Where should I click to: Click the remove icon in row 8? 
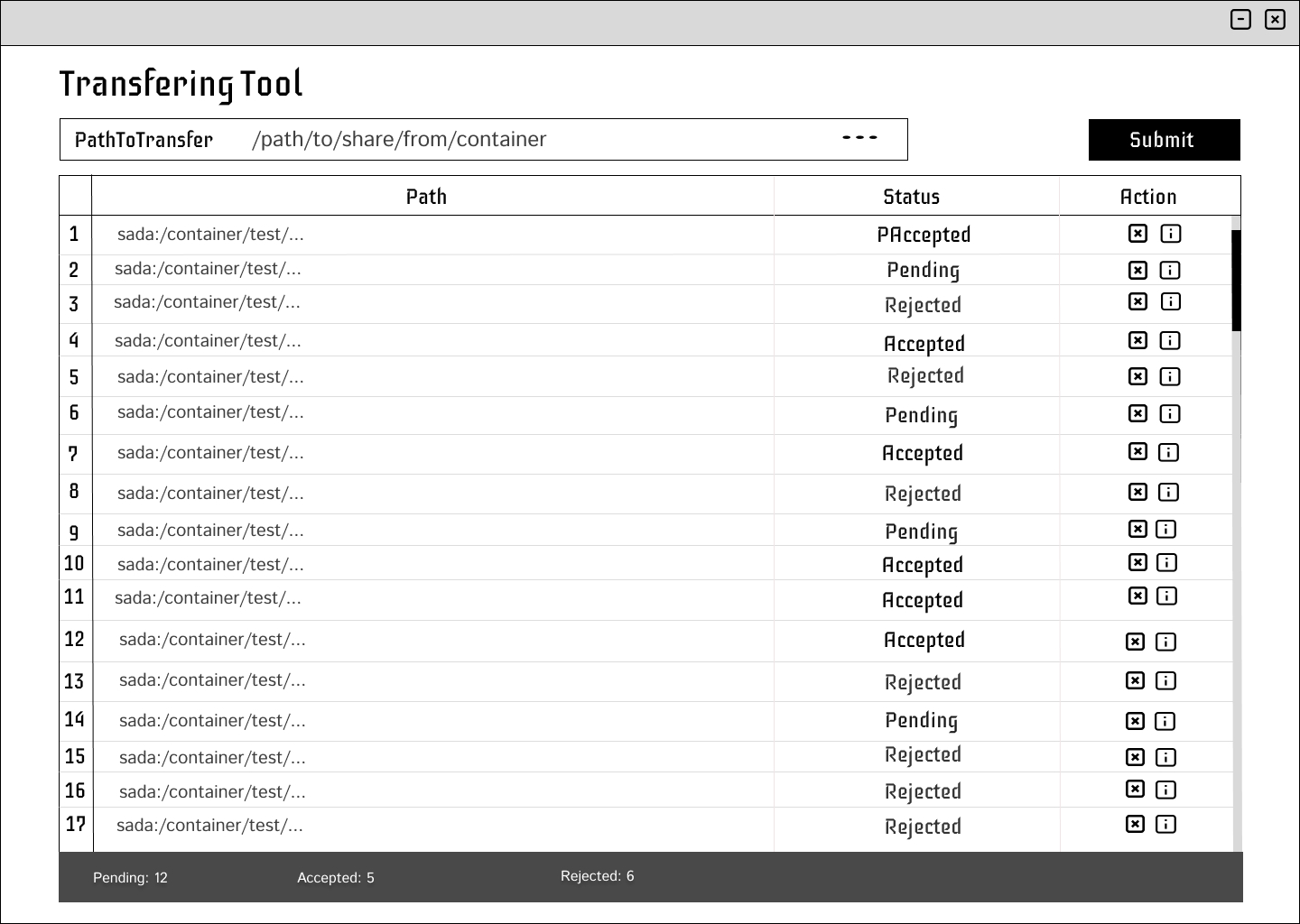(x=1137, y=492)
